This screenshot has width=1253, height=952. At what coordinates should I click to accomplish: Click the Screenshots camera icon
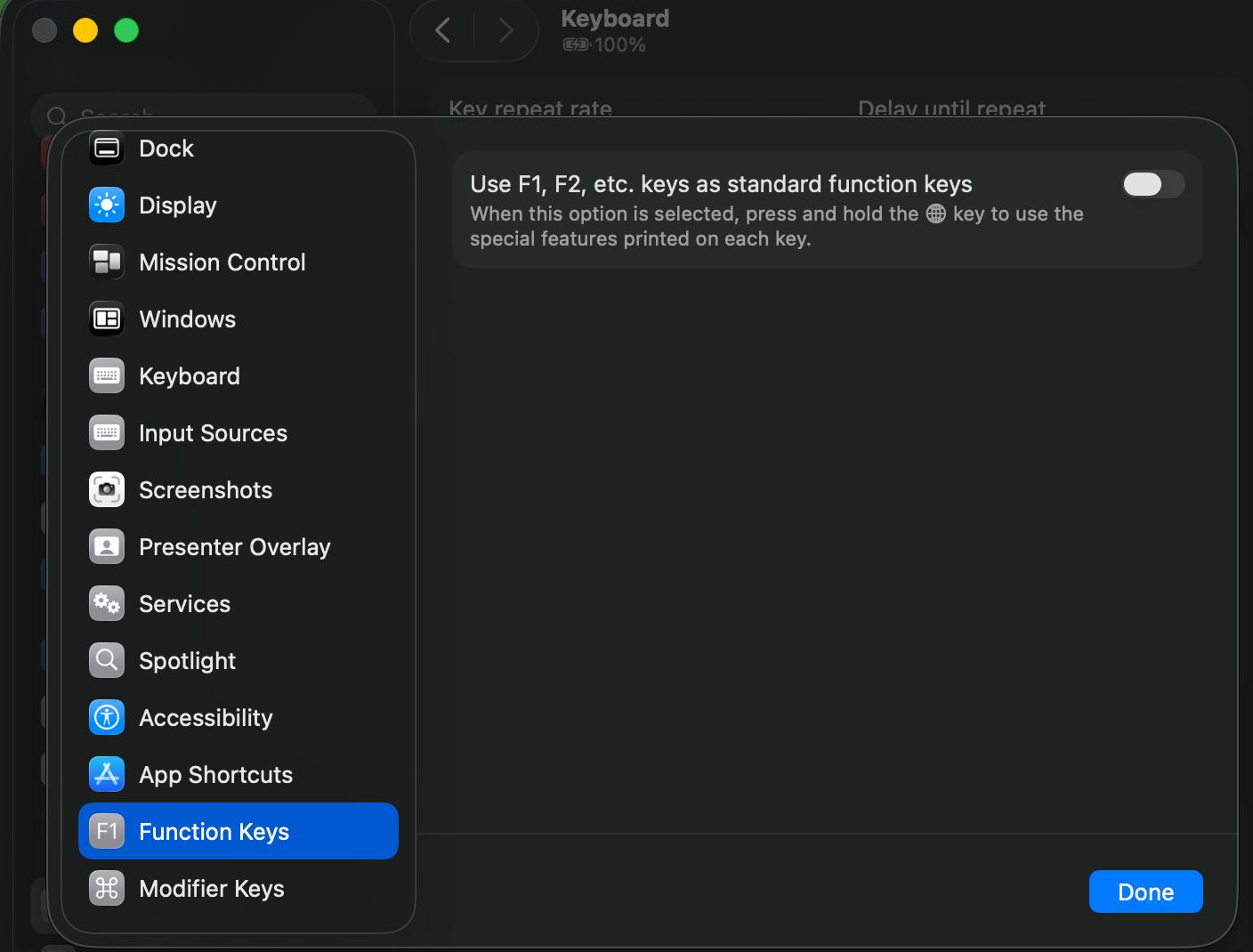coord(107,490)
